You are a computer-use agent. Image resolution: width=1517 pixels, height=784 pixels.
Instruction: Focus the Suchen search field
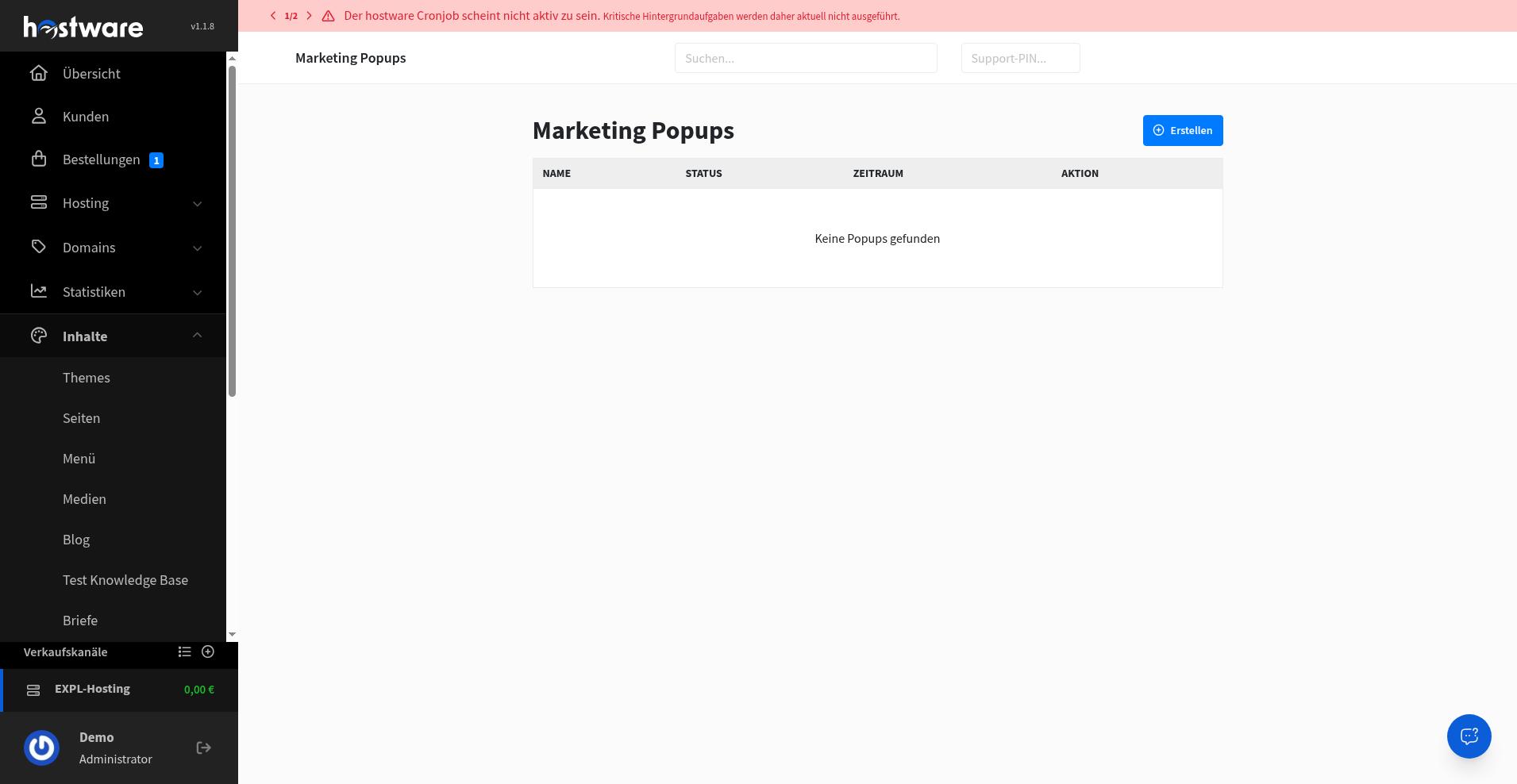coord(806,58)
